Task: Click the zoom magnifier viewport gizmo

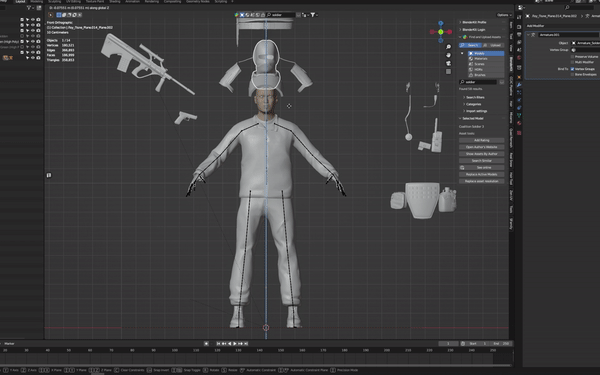Action: point(448,47)
